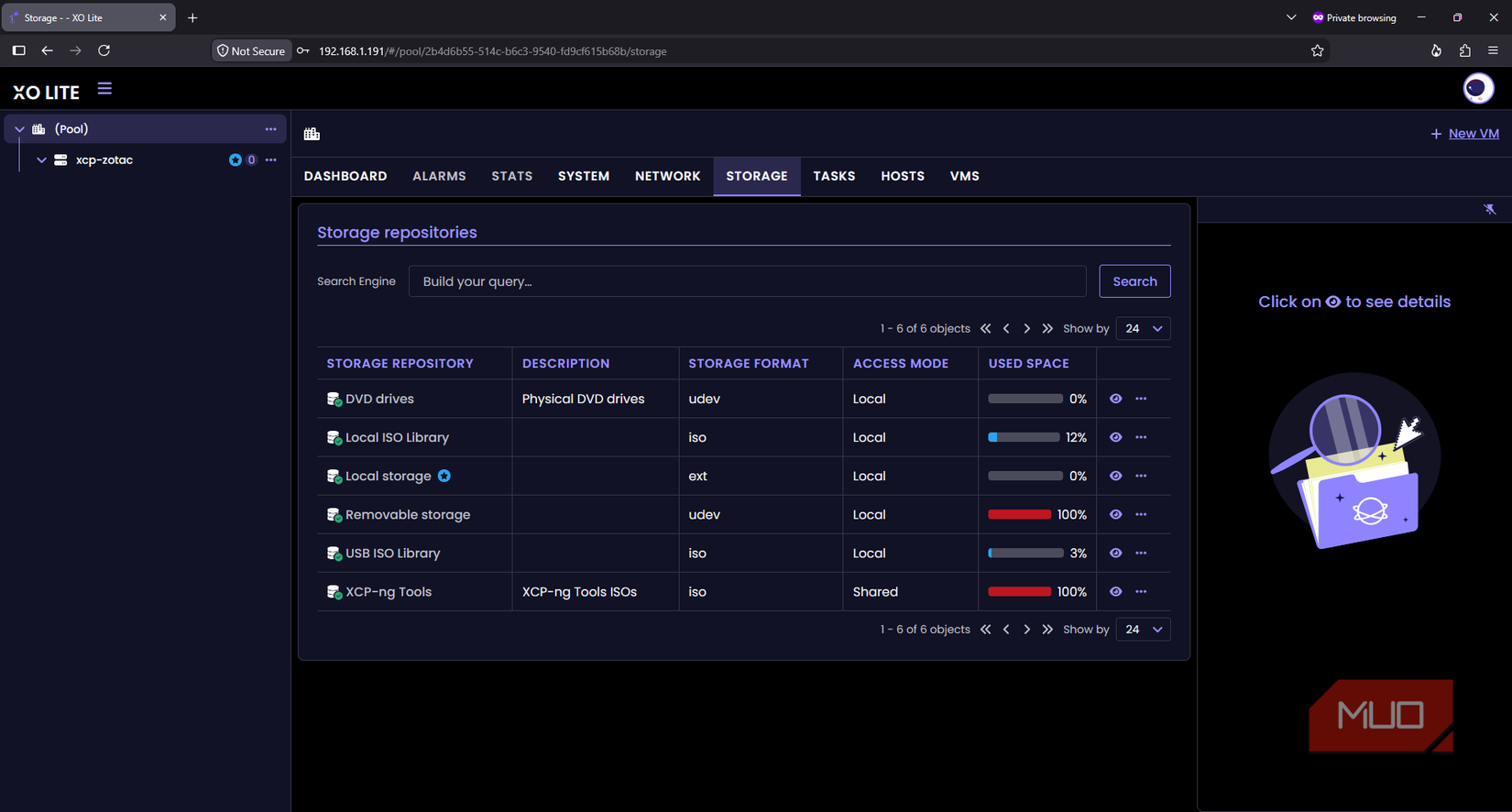Focus the Build your query search field

[x=747, y=281]
